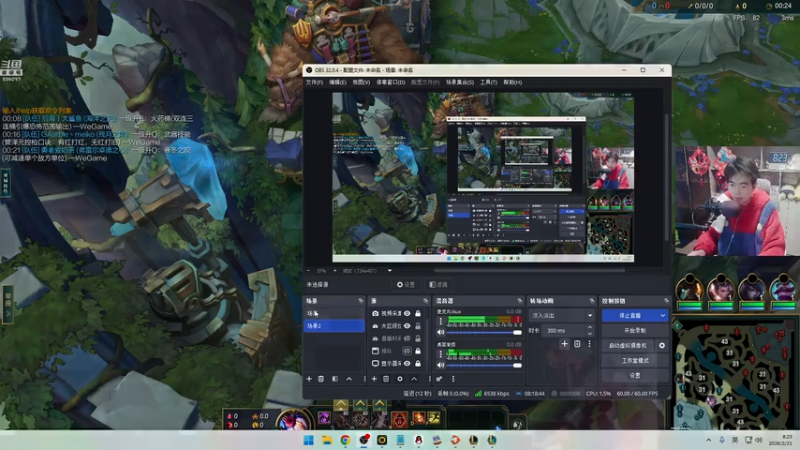
Task: Enable Studio Mode button
Action: [635, 360]
